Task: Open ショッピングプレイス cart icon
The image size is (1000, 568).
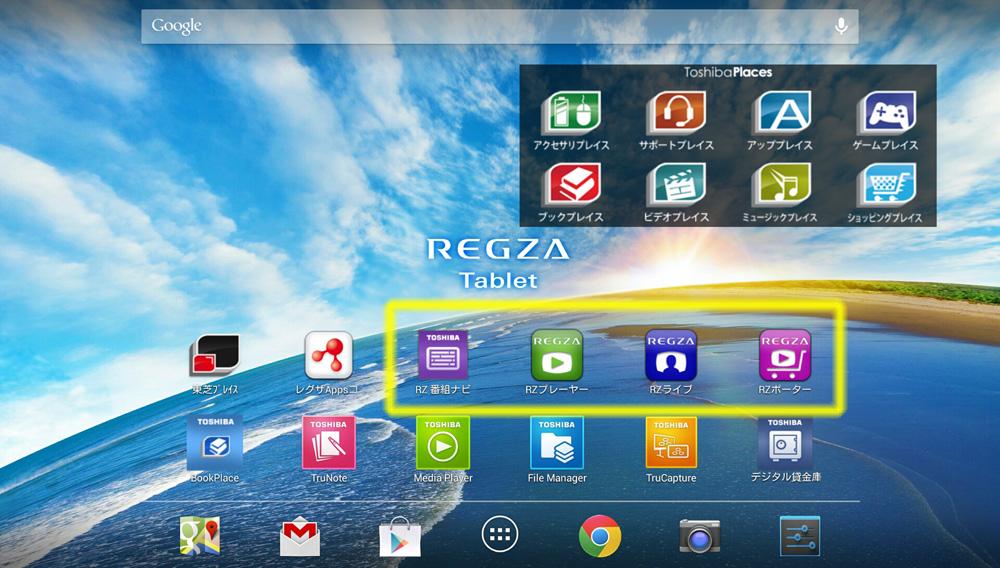Action: tap(886, 184)
